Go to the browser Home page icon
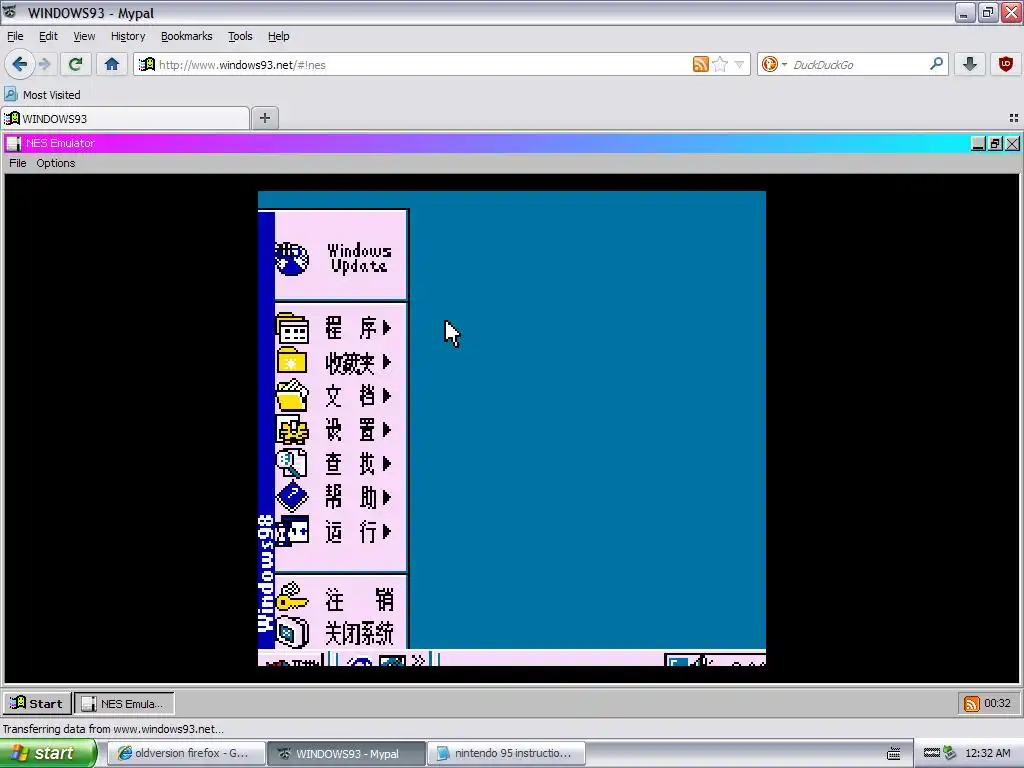Screen dimensions: 1024x768 pos(112,64)
